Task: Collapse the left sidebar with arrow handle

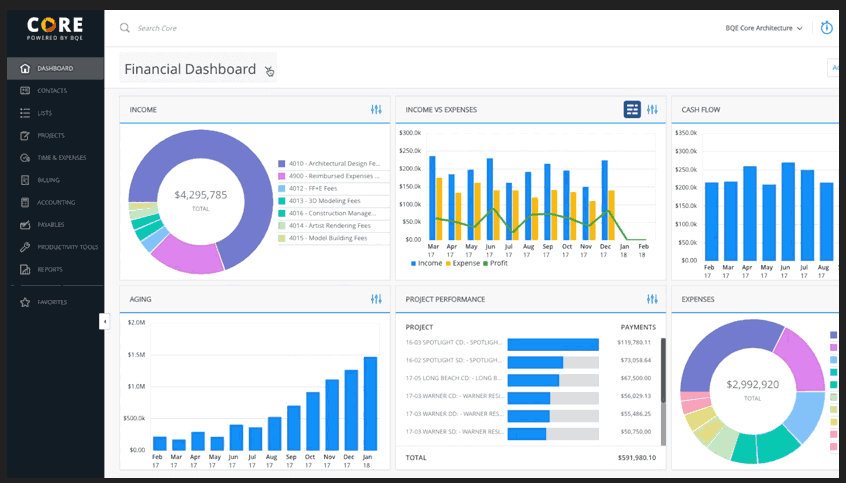Action: point(103,321)
